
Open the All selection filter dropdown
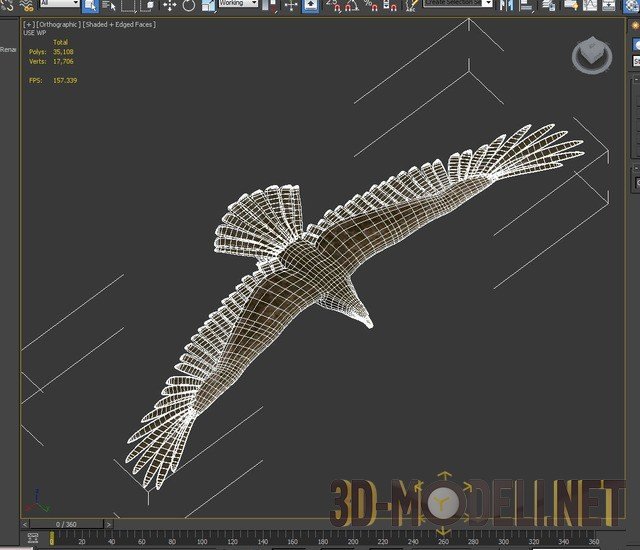[58, 4]
